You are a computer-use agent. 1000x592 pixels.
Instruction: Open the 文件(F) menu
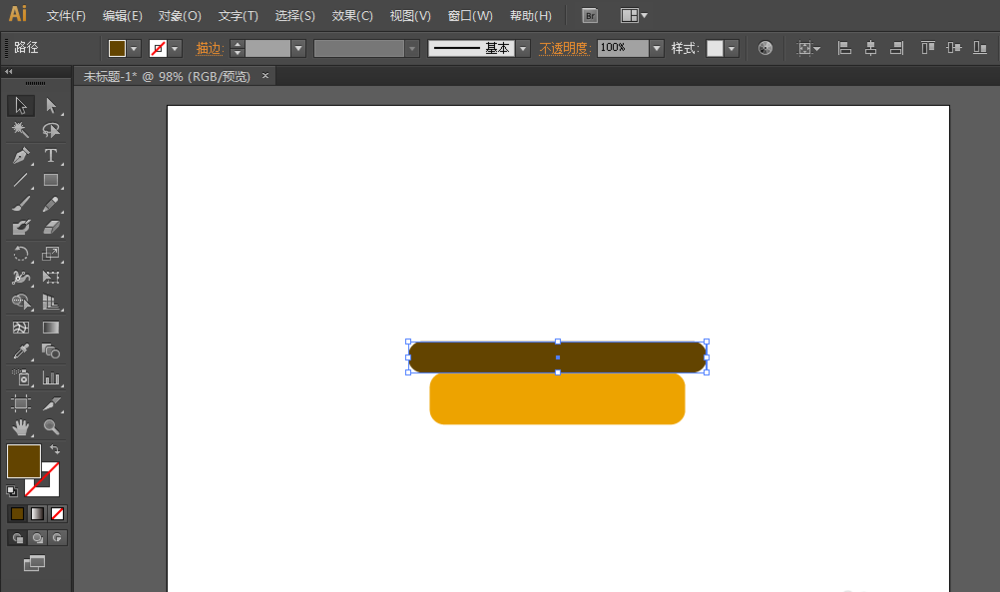[66, 16]
